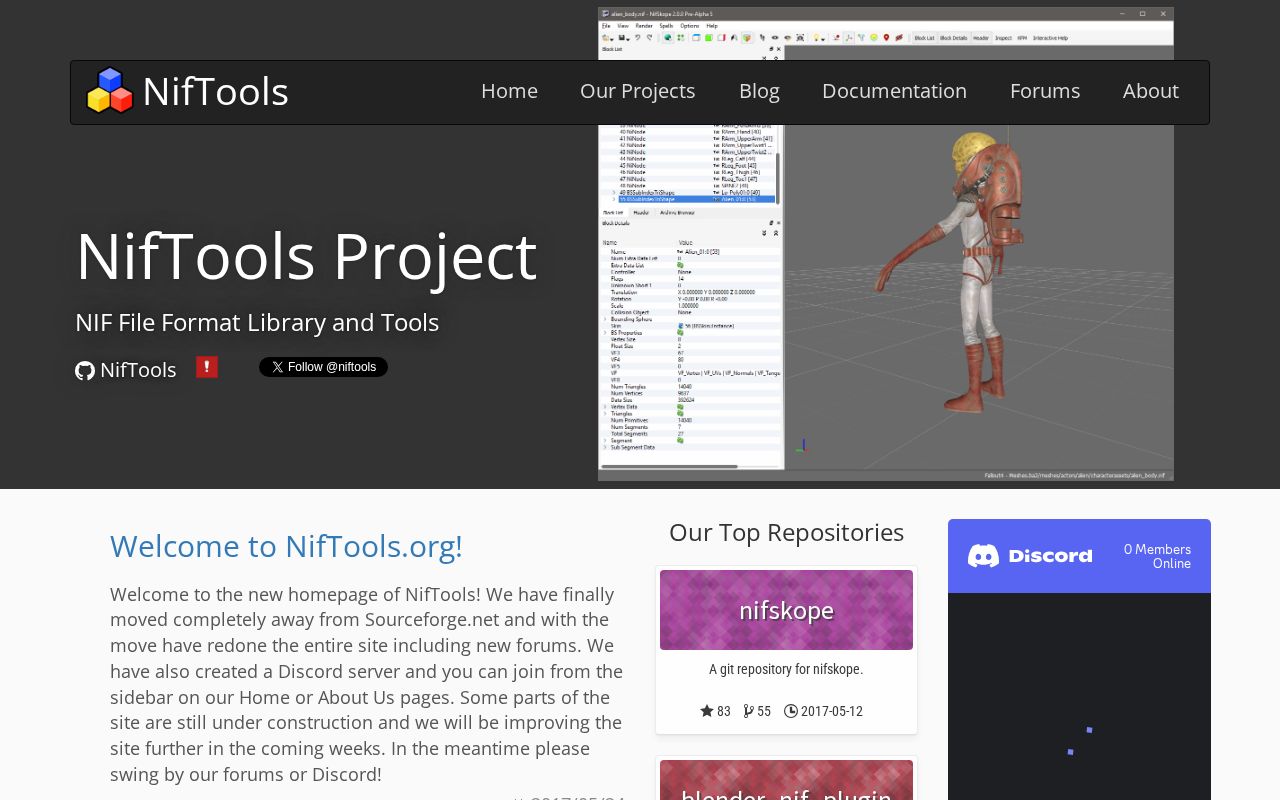
Task: Open the Documentation page
Action: (894, 91)
